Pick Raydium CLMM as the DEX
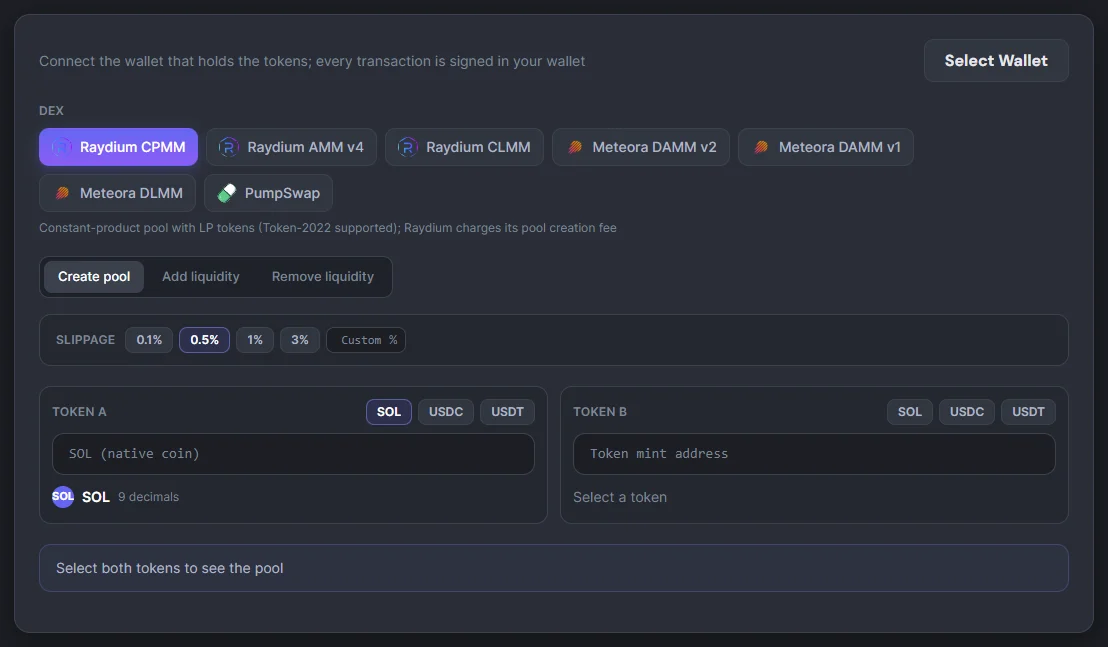The height and width of the screenshot is (647, 1108). click(x=464, y=147)
